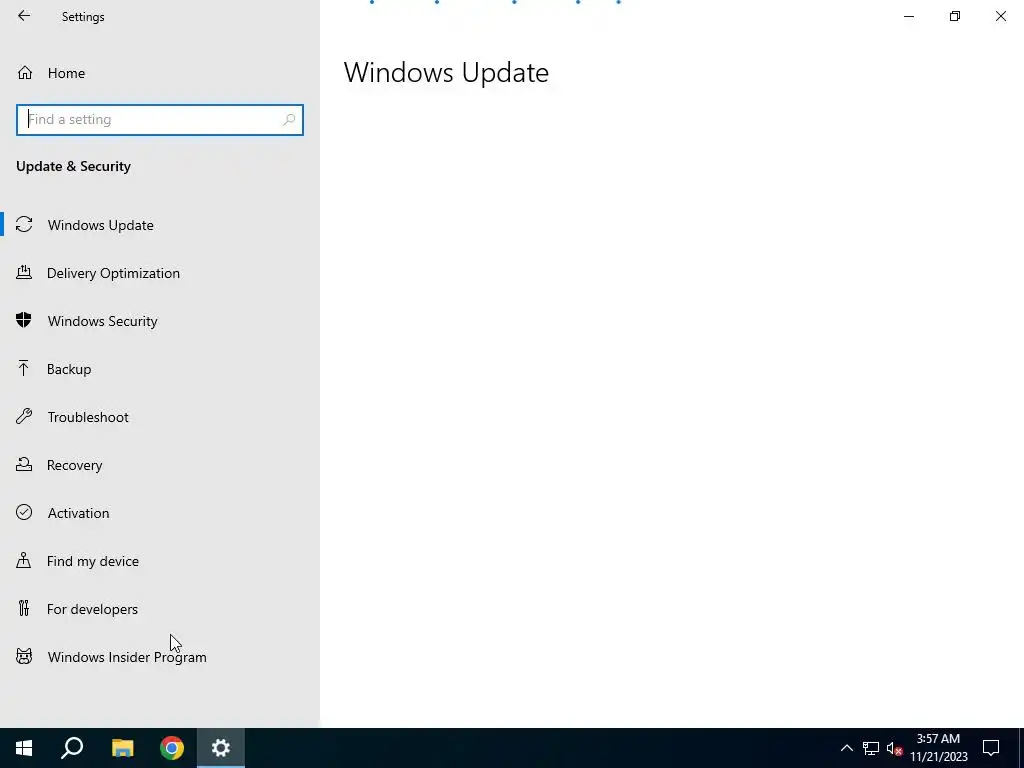
Task: Click the Find my device person icon
Action: click(24, 560)
